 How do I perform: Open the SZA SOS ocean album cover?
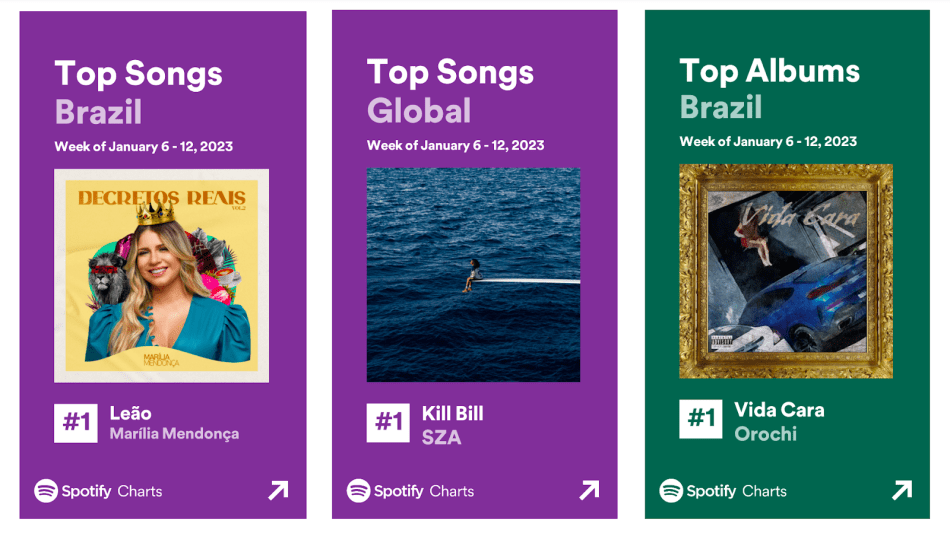[473, 275]
